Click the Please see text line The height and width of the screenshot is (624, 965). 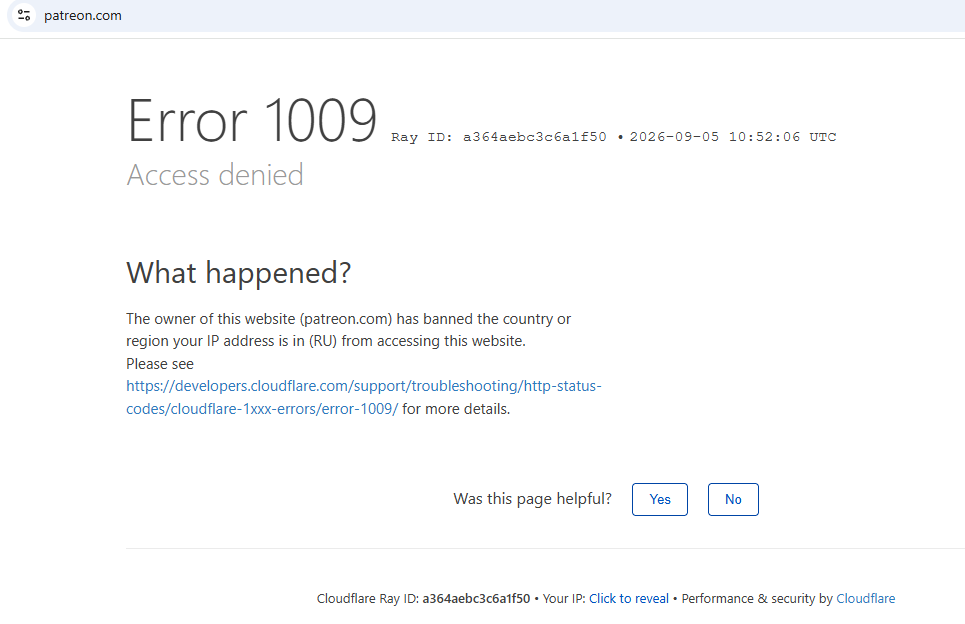[x=160, y=364]
